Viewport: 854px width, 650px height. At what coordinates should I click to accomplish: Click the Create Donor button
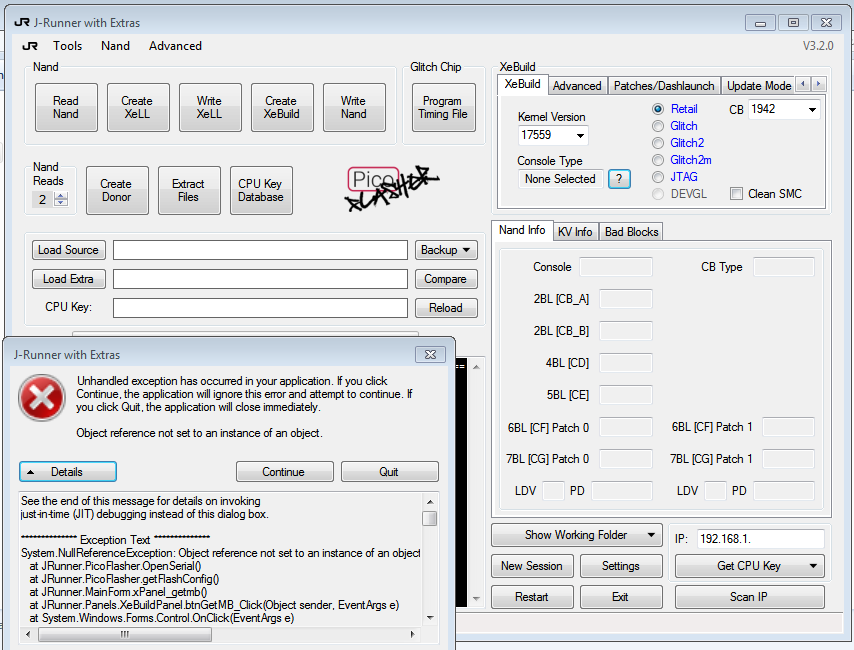point(117,190)
